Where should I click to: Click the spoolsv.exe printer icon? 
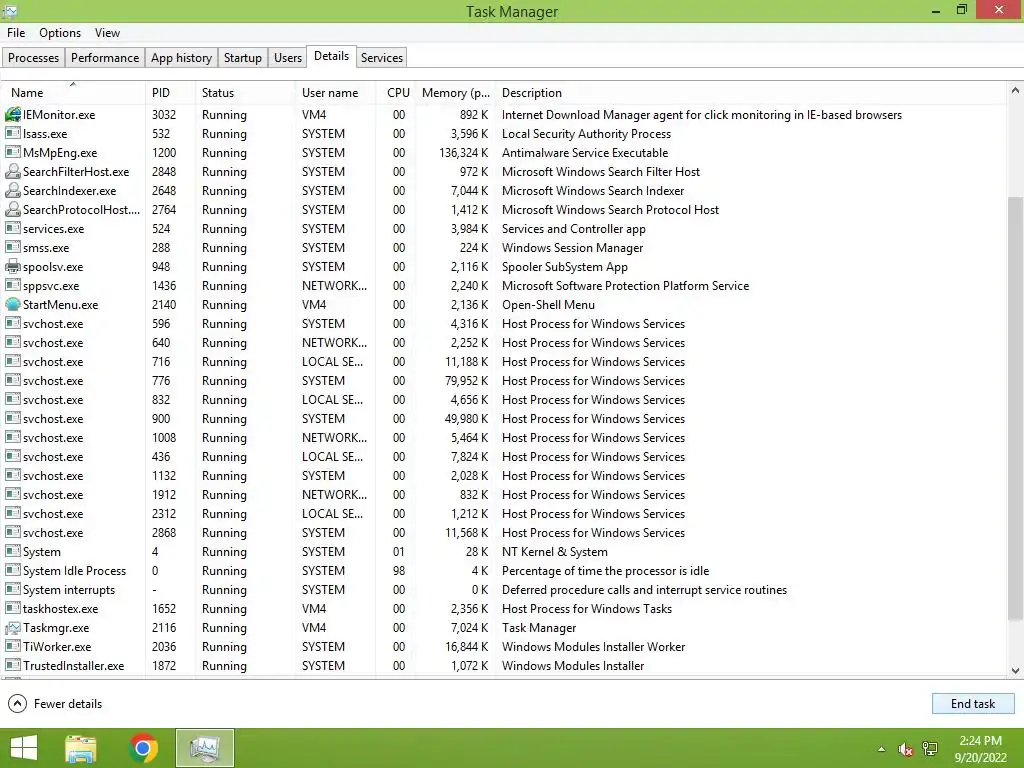click(12, 266)
